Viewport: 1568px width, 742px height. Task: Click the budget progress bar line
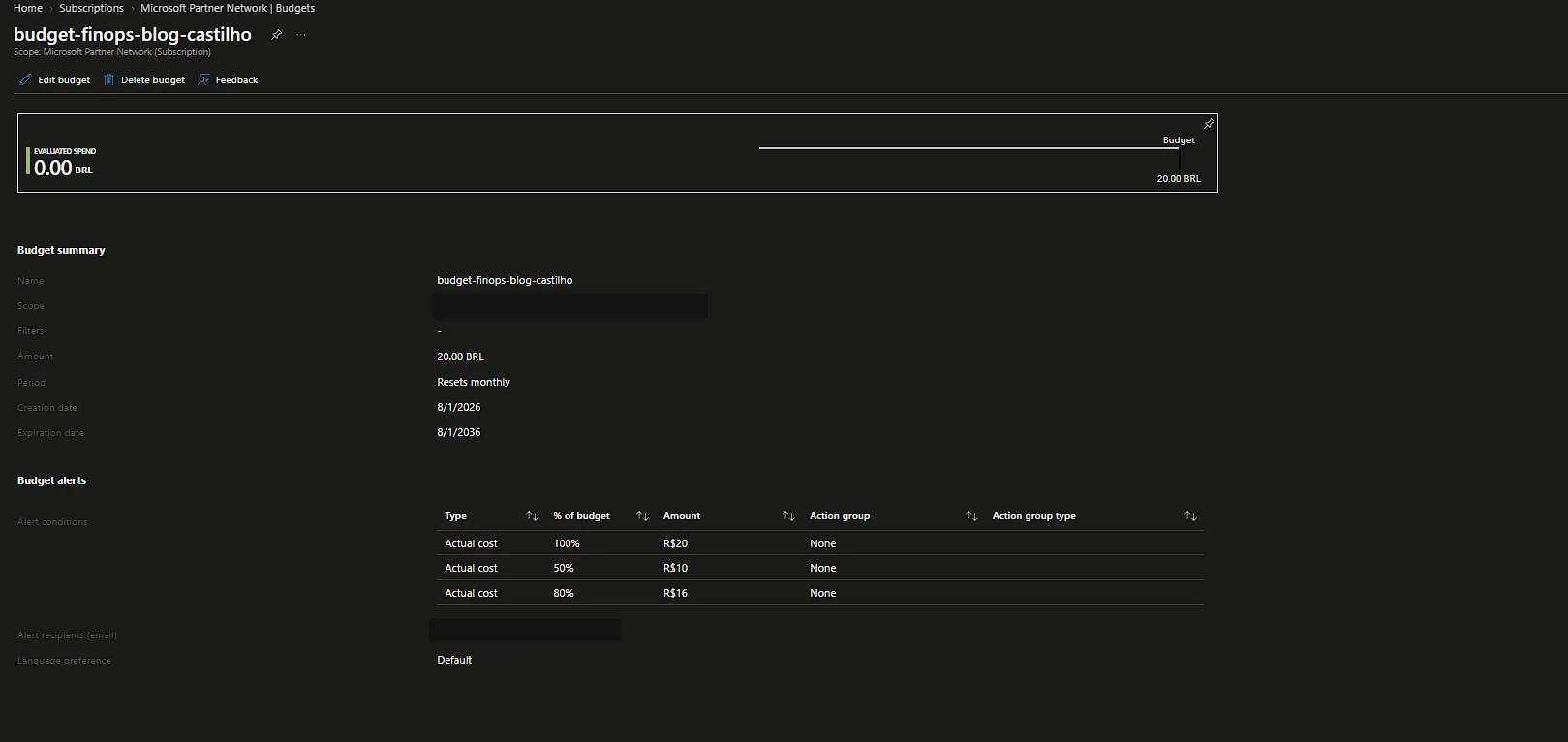pos(968,148)
